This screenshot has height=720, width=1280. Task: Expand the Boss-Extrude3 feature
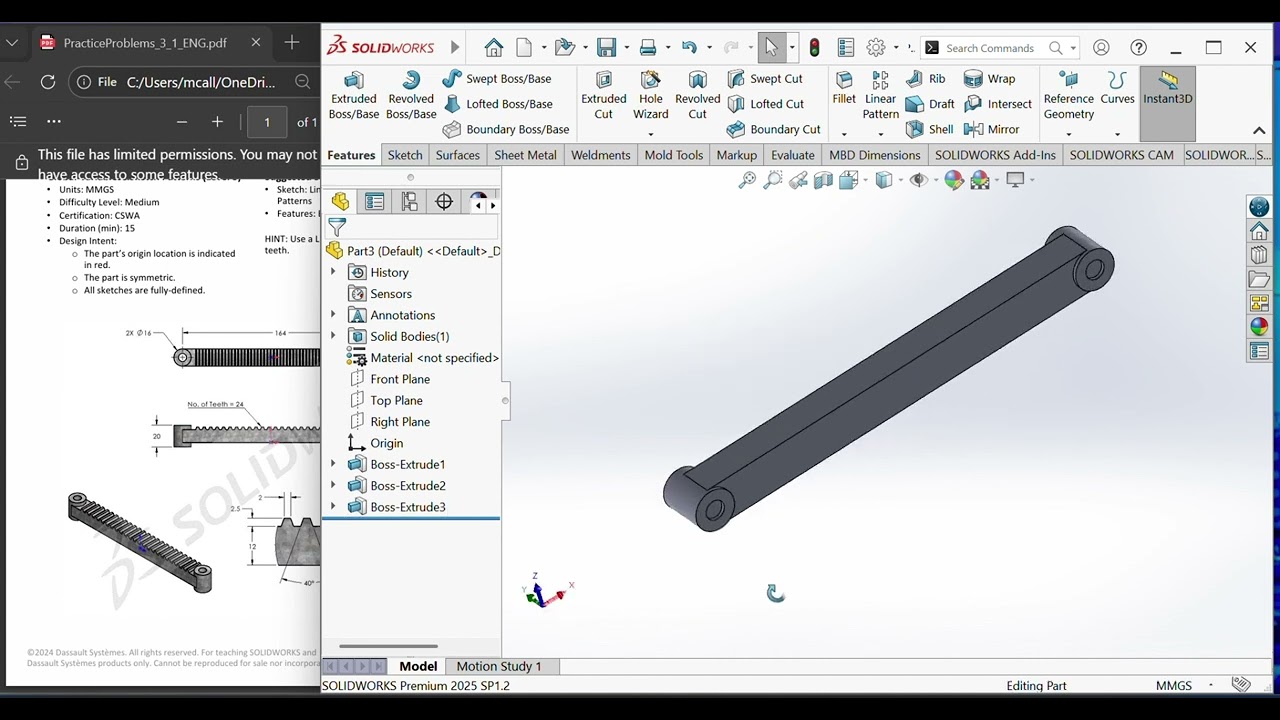(333, 507)
